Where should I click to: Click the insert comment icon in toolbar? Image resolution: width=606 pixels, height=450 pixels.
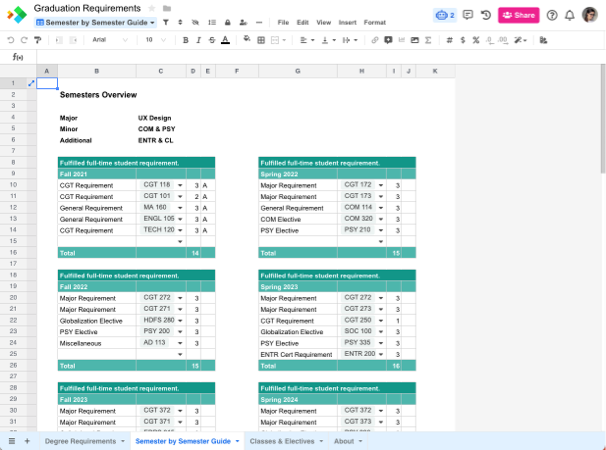tap(388, 40)
